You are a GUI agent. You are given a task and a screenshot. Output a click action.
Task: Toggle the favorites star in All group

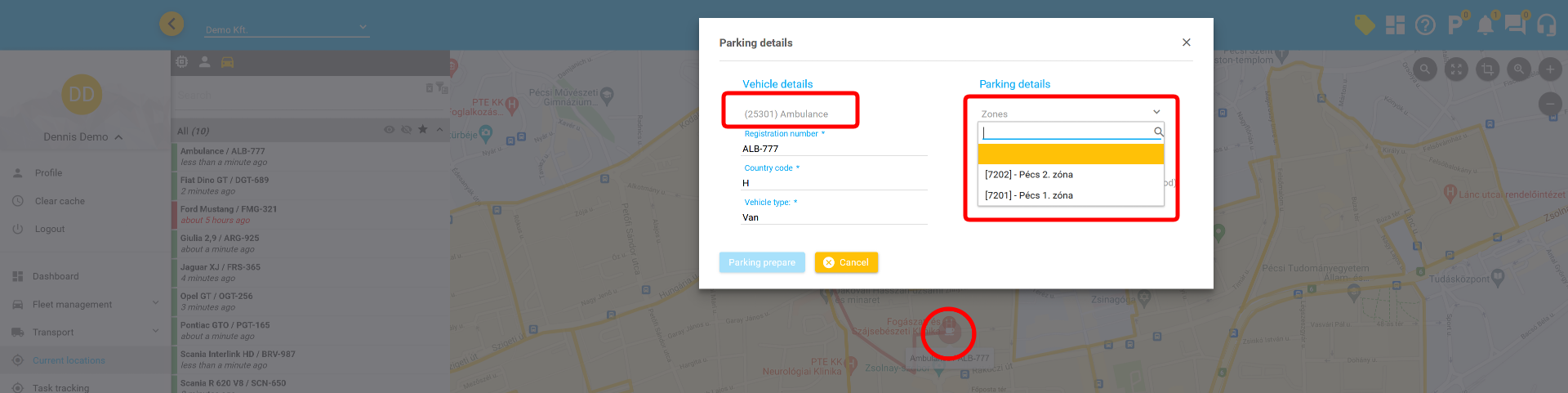pos(422,130)
